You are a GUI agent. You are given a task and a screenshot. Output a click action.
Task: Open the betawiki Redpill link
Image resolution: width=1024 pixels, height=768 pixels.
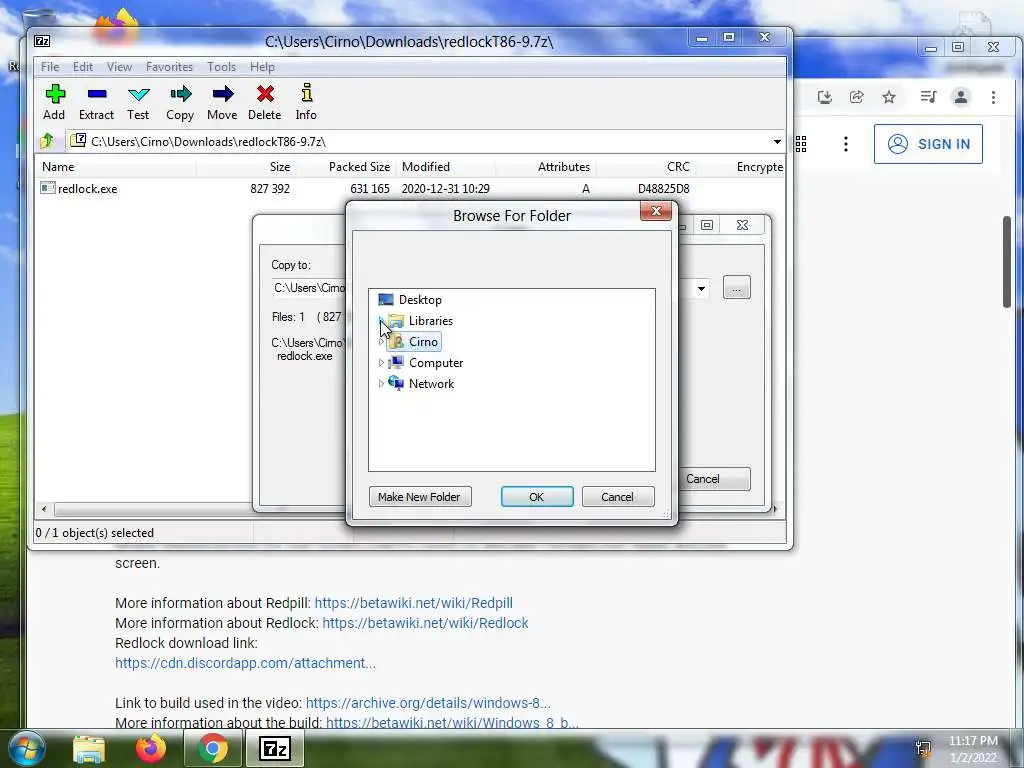(413, 603)
